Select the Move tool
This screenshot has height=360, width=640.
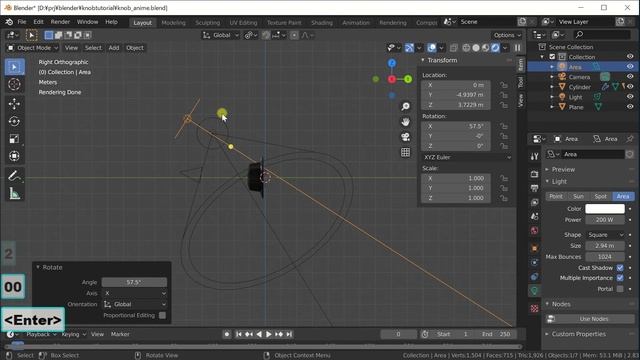[14, 104]
